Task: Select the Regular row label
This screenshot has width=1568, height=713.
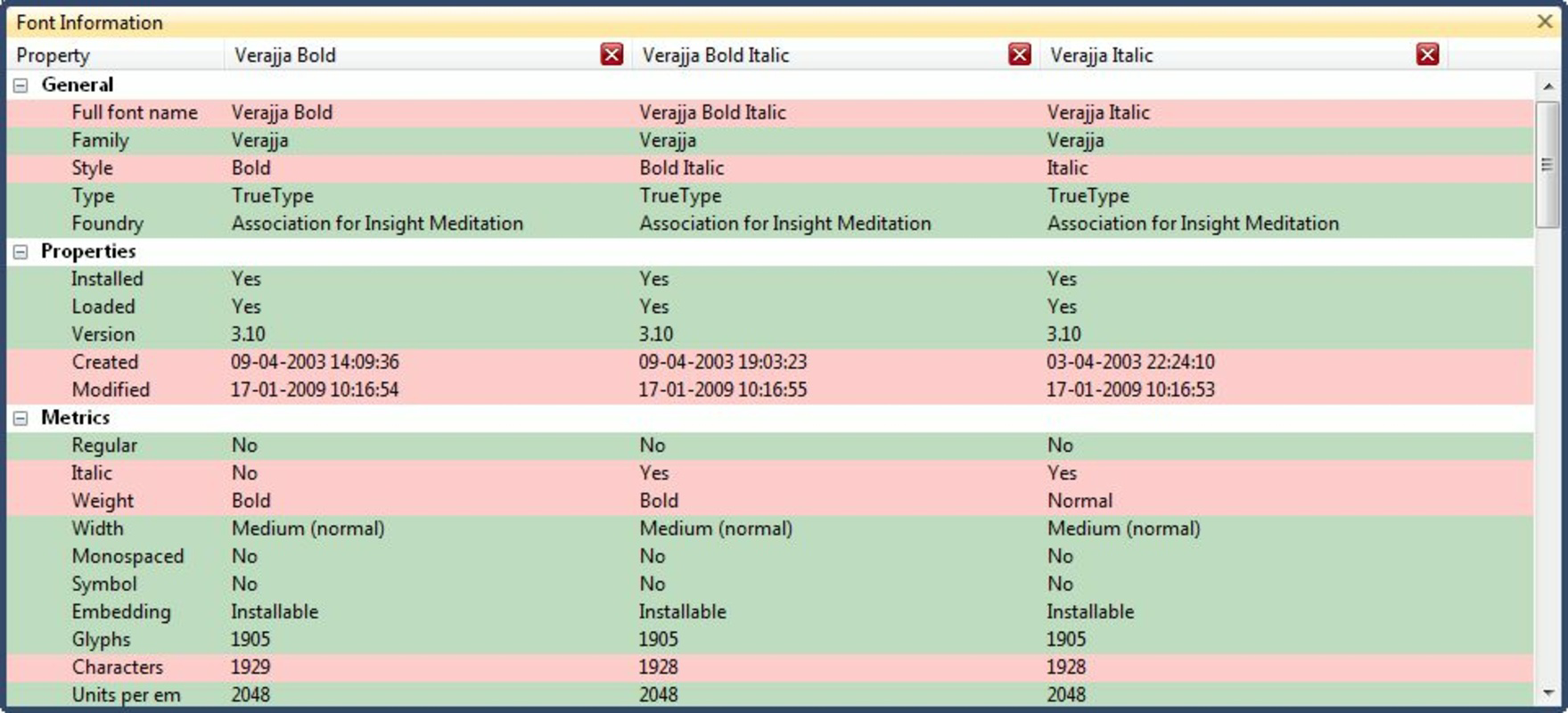Action: [x=104, y=445]
